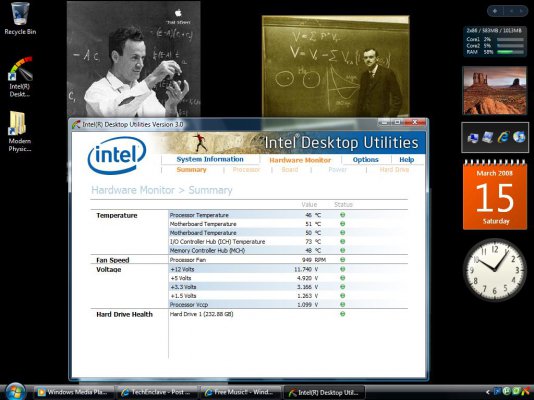
Task: Click the desert slideshow gadget picture
Action: click(494, 91)
